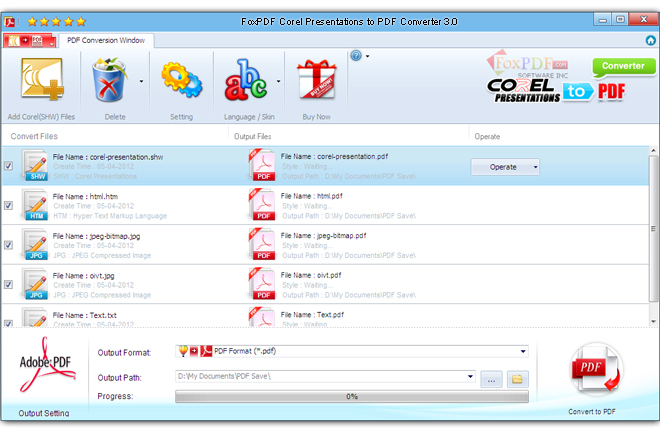660x436 pixels.
Task: Click the Output Files column header
Action: 253,136
